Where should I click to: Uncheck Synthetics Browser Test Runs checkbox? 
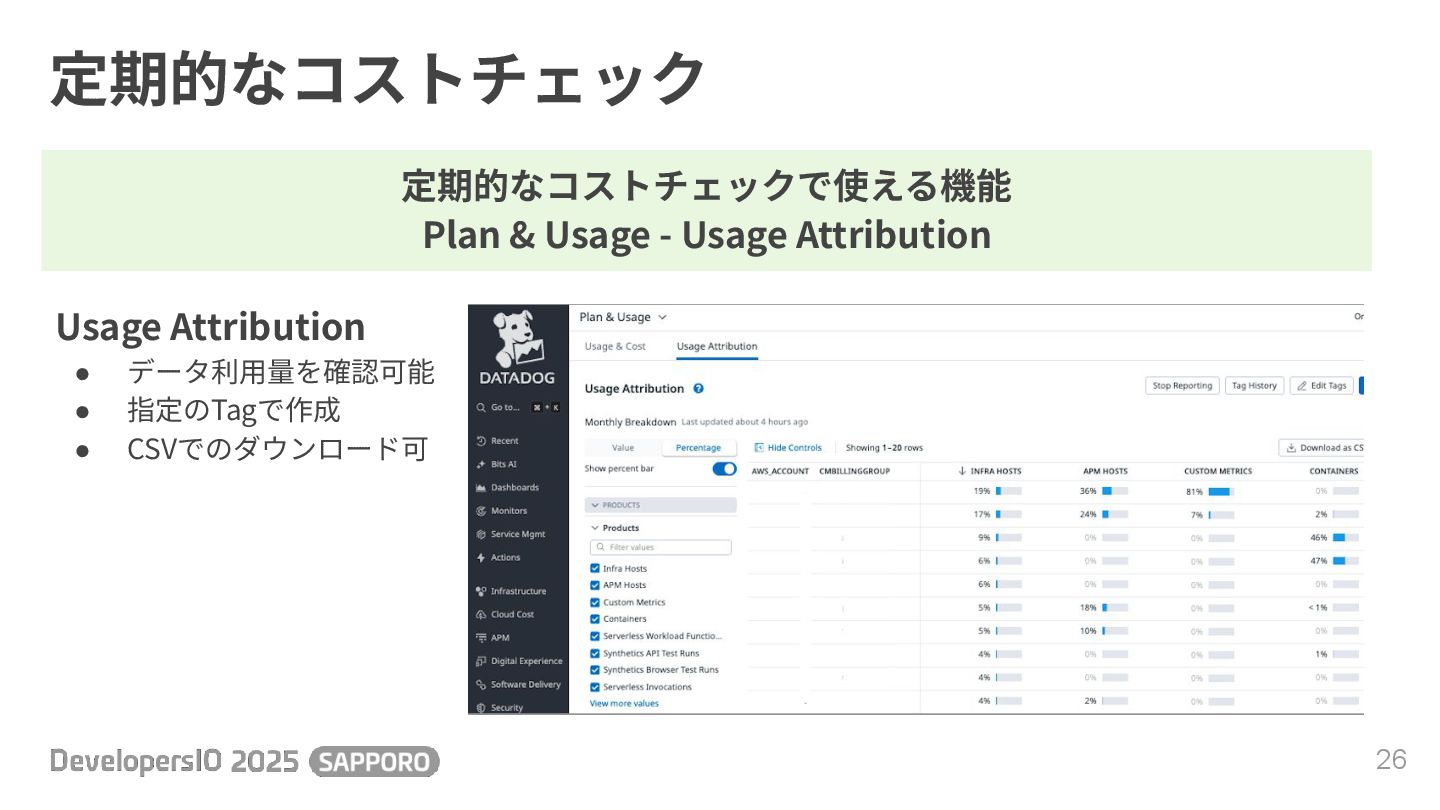(595, 670)
